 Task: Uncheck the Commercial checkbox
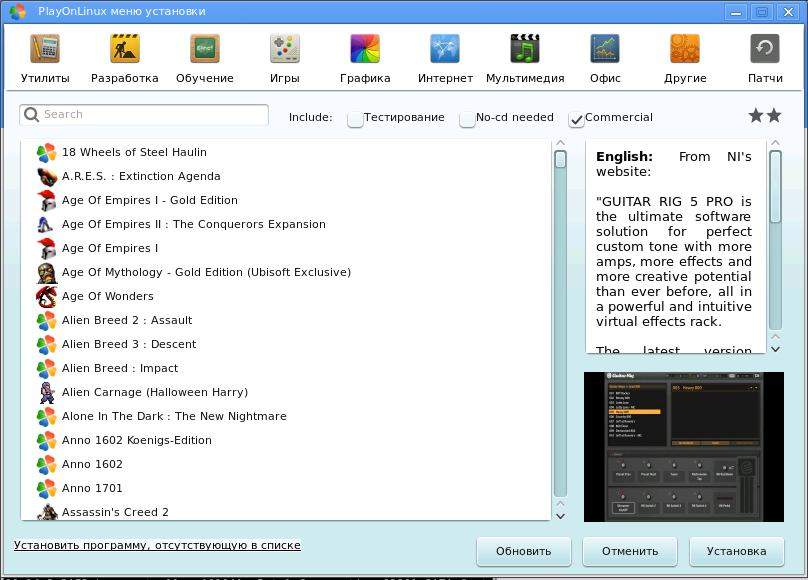pos(577,119)
